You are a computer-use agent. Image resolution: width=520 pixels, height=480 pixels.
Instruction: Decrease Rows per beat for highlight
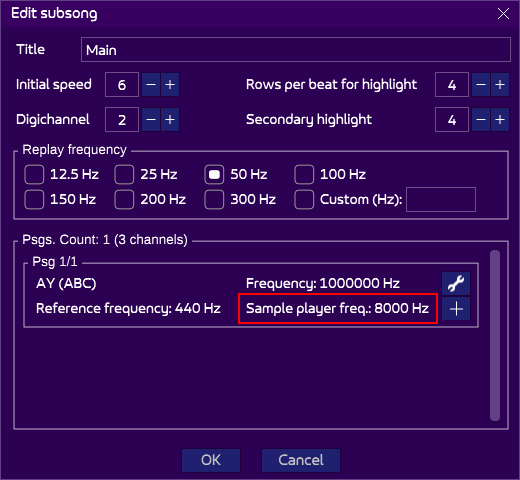[x=481, y=85]
